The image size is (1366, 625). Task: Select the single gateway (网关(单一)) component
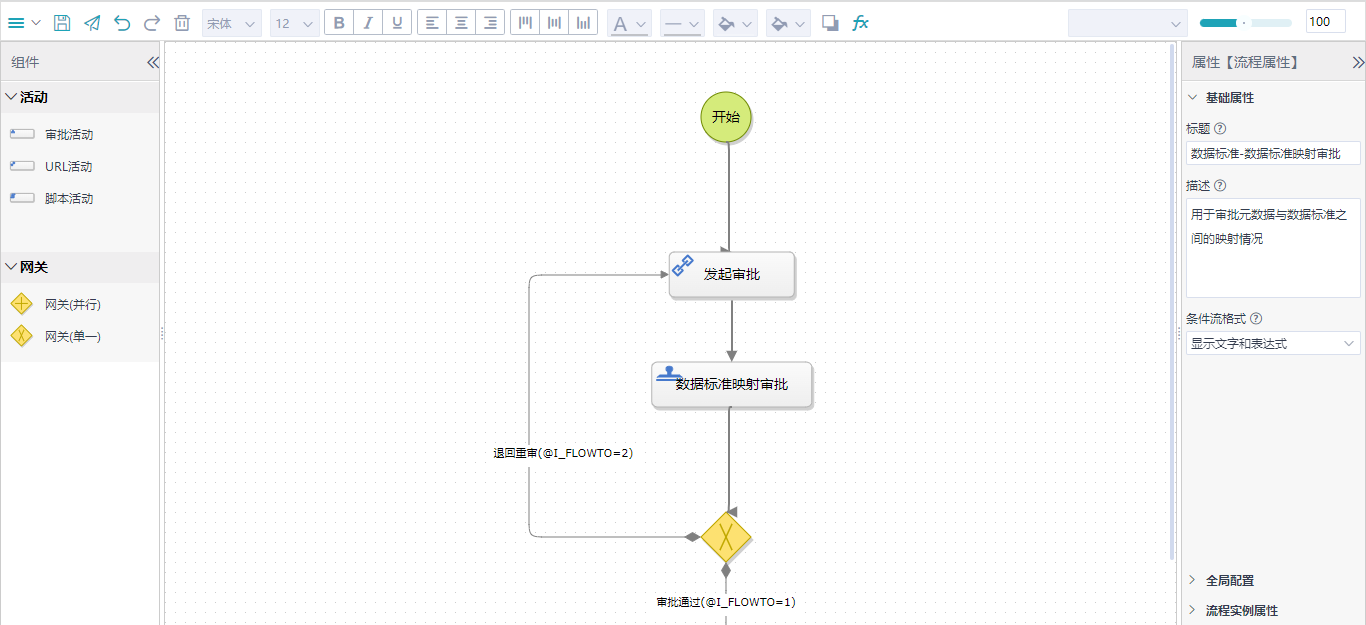[72, 337]
